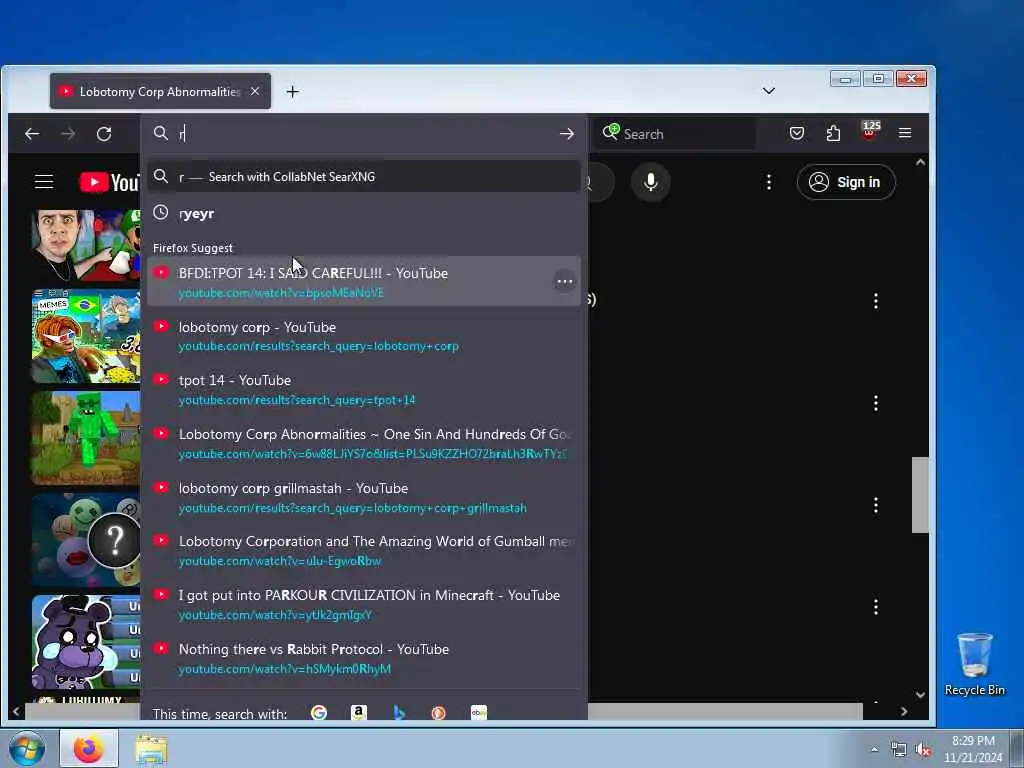Select the 'ryeyr' search history entry
The height and width of the screenshot is (768, 1024).
[x=364, y=214]
